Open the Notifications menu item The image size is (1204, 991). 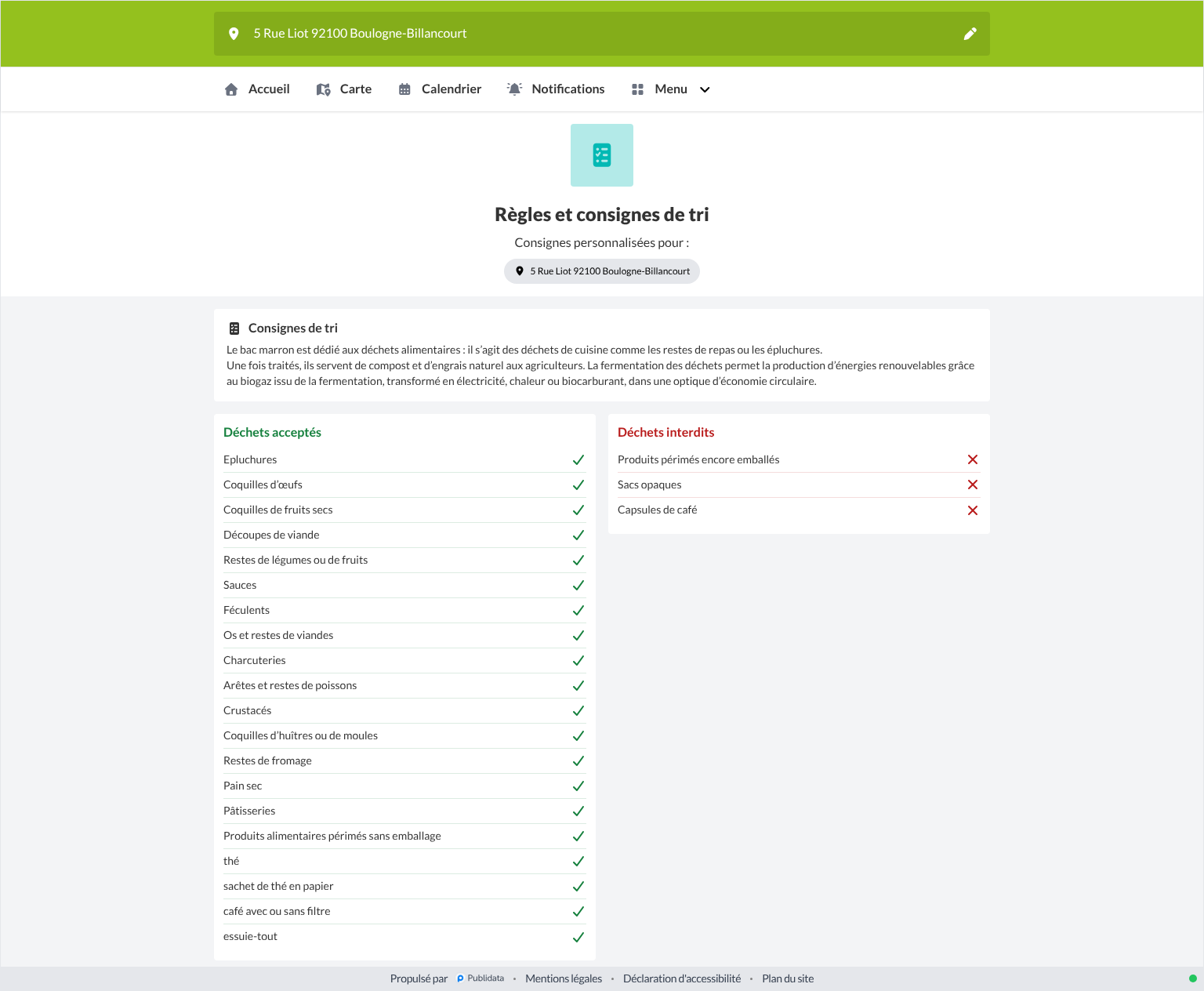pyautogui.click(x=556, y=89)
